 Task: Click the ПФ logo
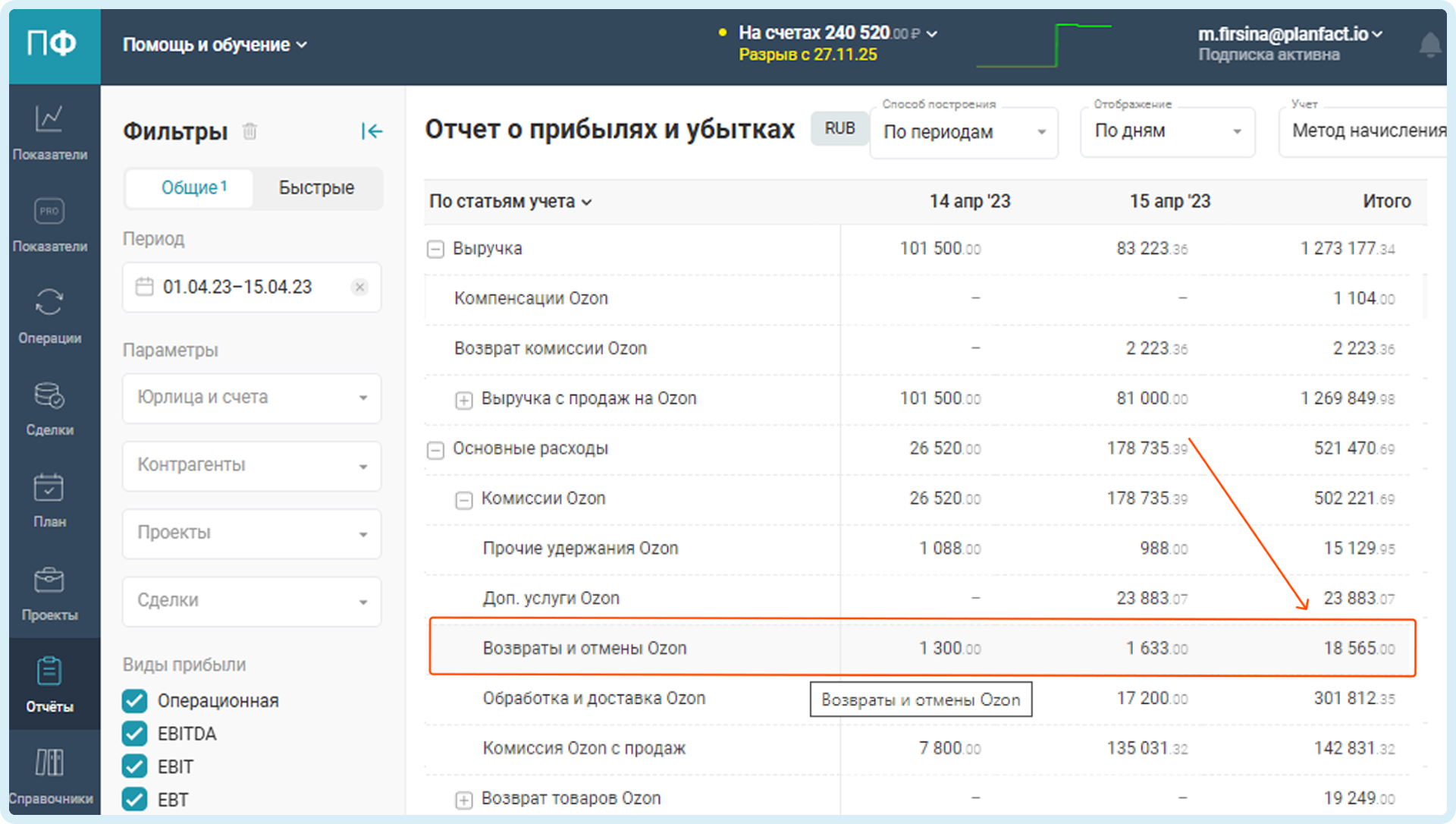point(53,44)
